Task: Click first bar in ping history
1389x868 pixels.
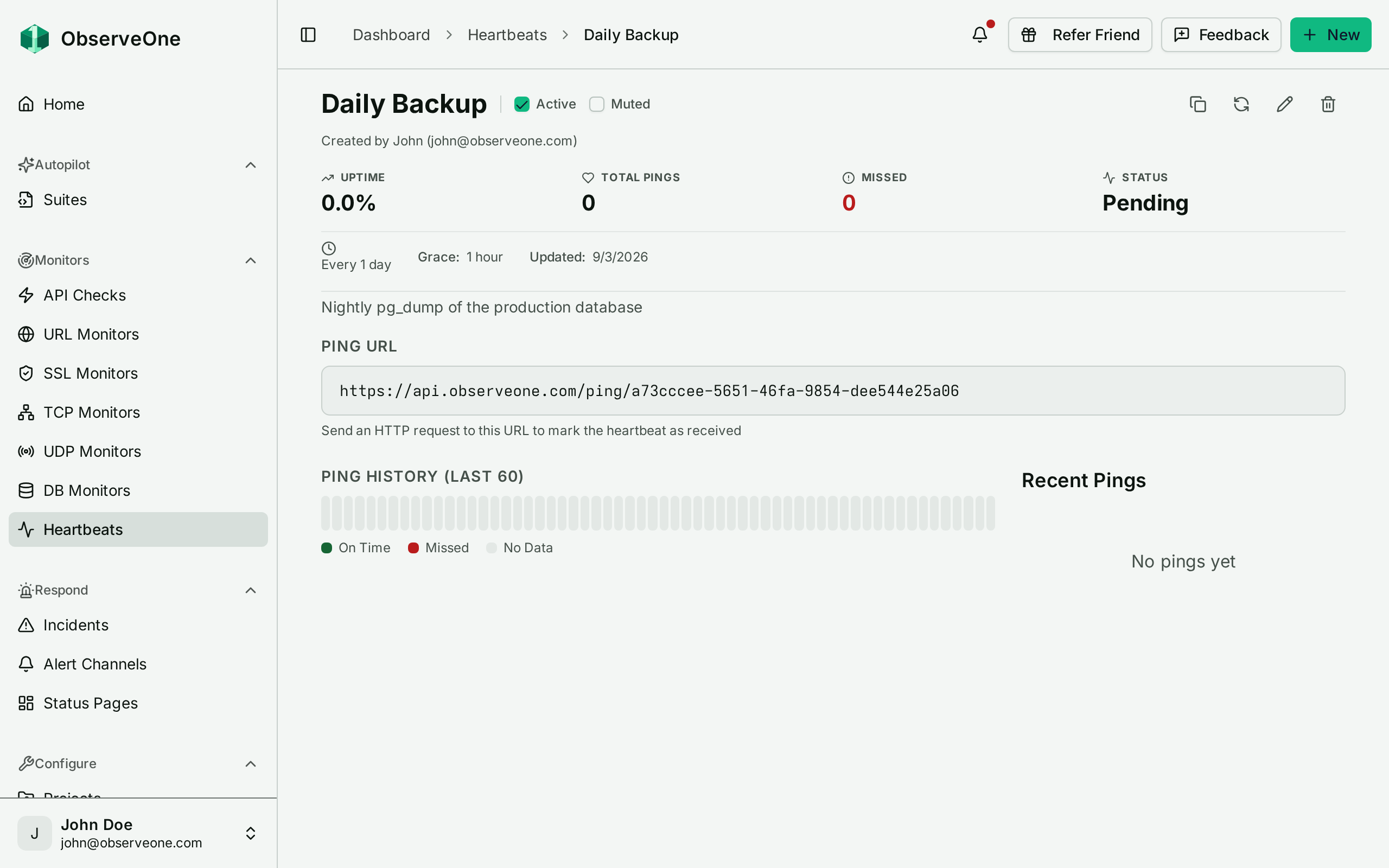Action: click(x=326, y=513)
